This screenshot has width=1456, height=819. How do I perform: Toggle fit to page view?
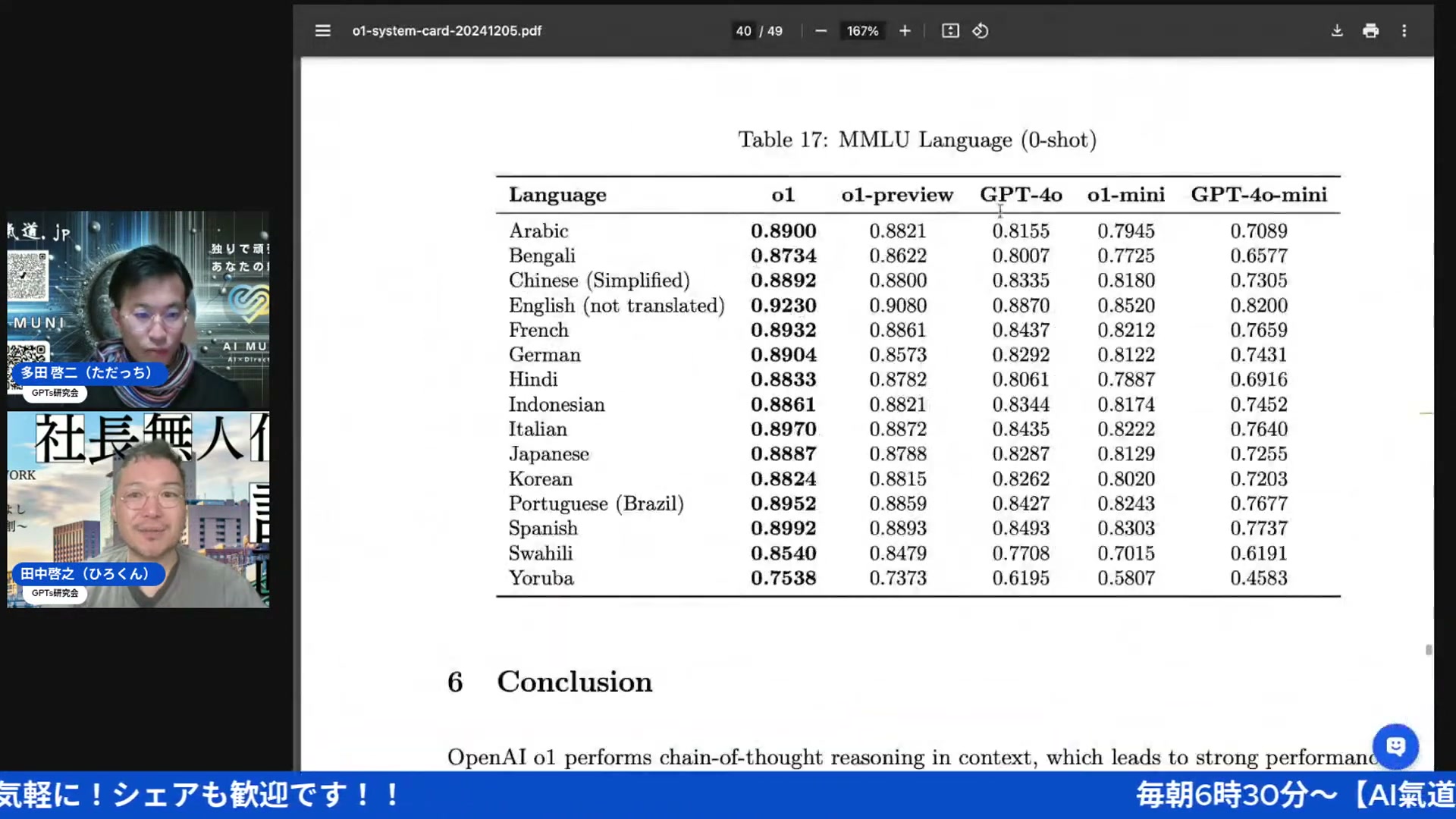click(x=950, y=31)
